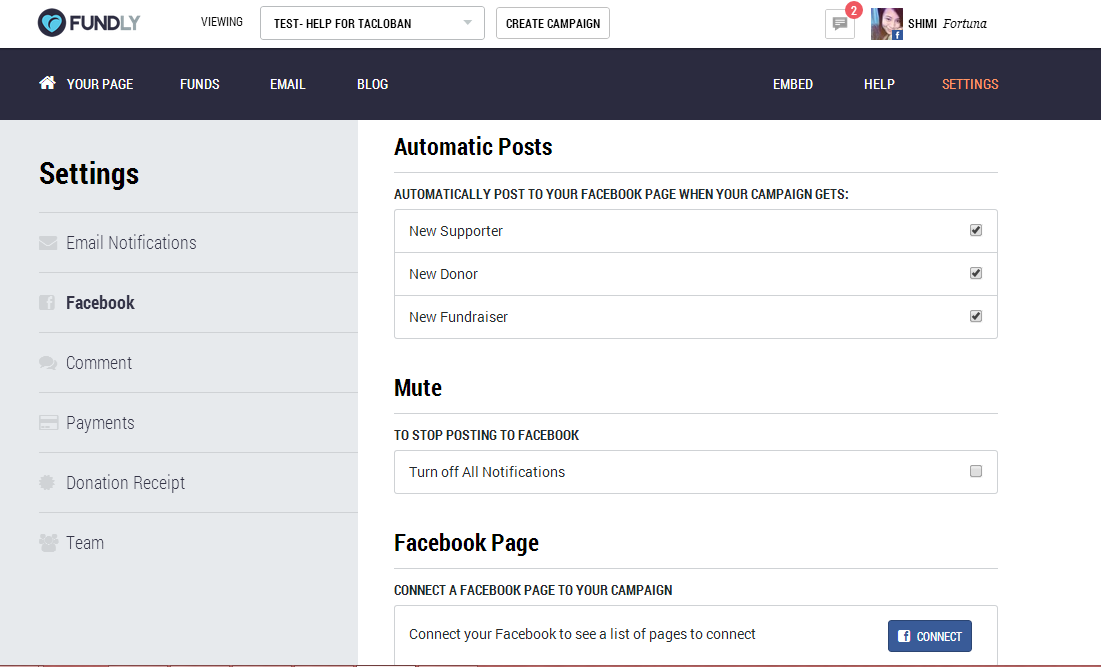Click the Settings sidebar heading
1101x667 pixels.
pyautogui.click(x=89, y=173)
